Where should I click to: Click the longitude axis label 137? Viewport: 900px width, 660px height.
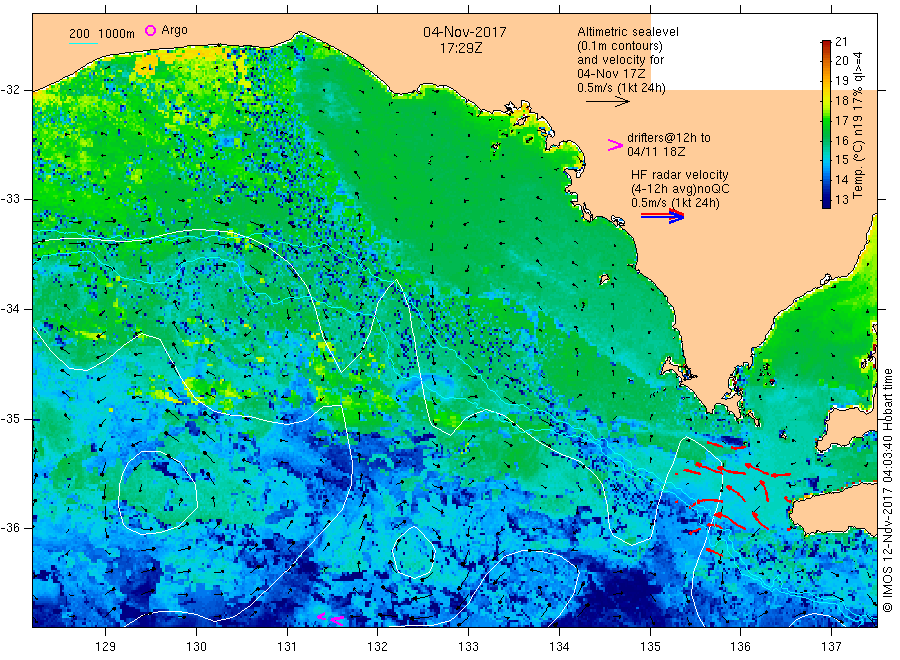pos(831,647)
